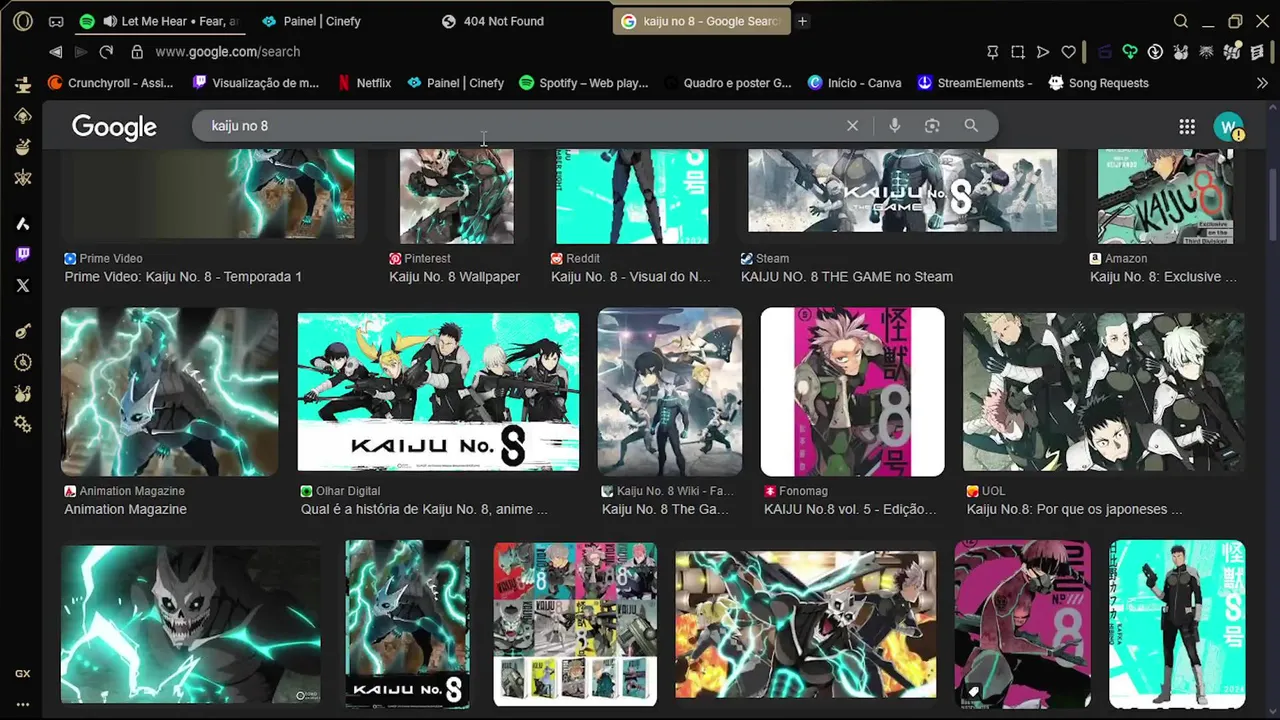Select the kaiju no 8 Google Search tab

pyautogui.click(x=702, y=21)
